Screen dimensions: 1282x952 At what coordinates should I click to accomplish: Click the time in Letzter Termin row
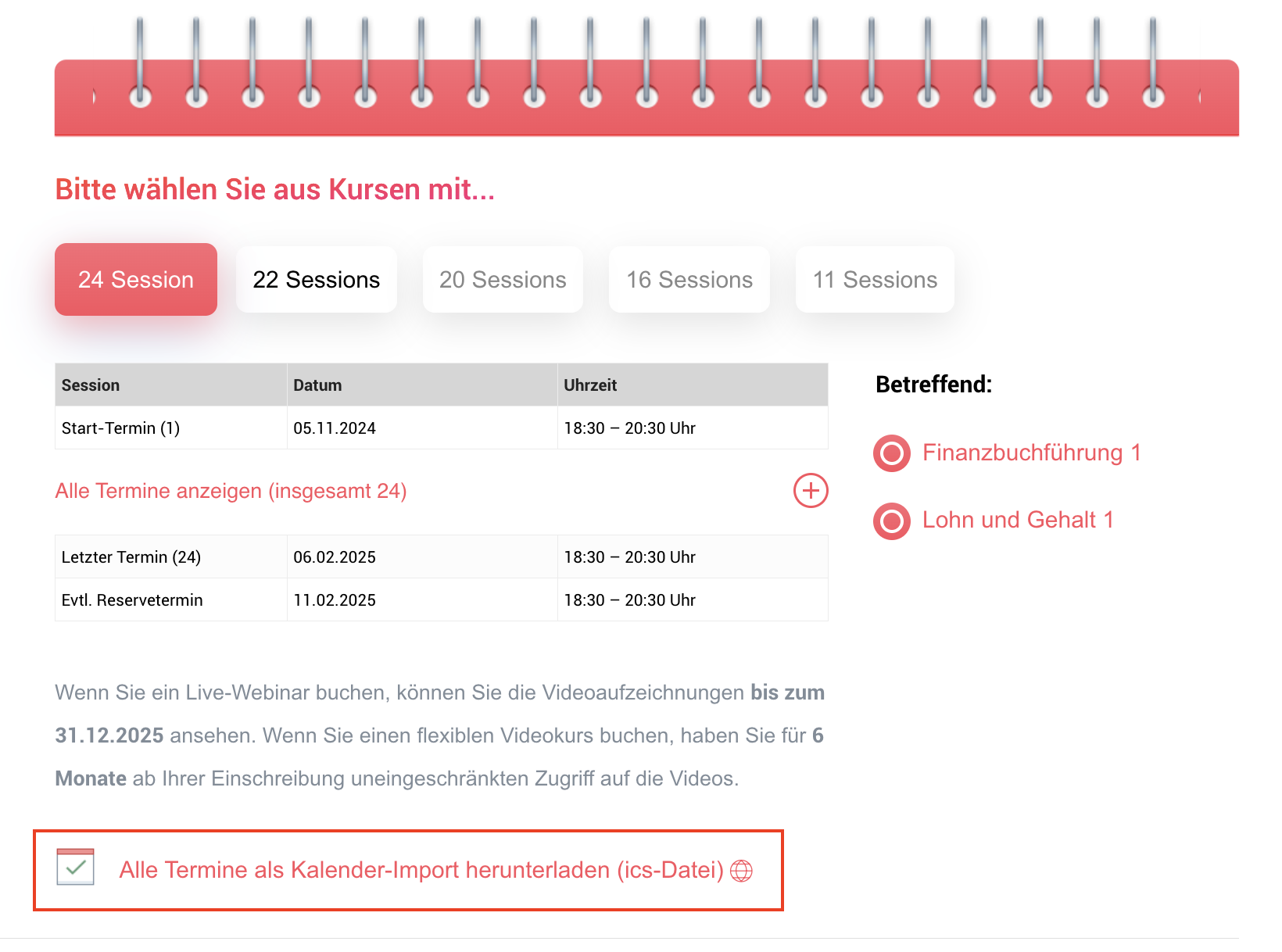630,557
